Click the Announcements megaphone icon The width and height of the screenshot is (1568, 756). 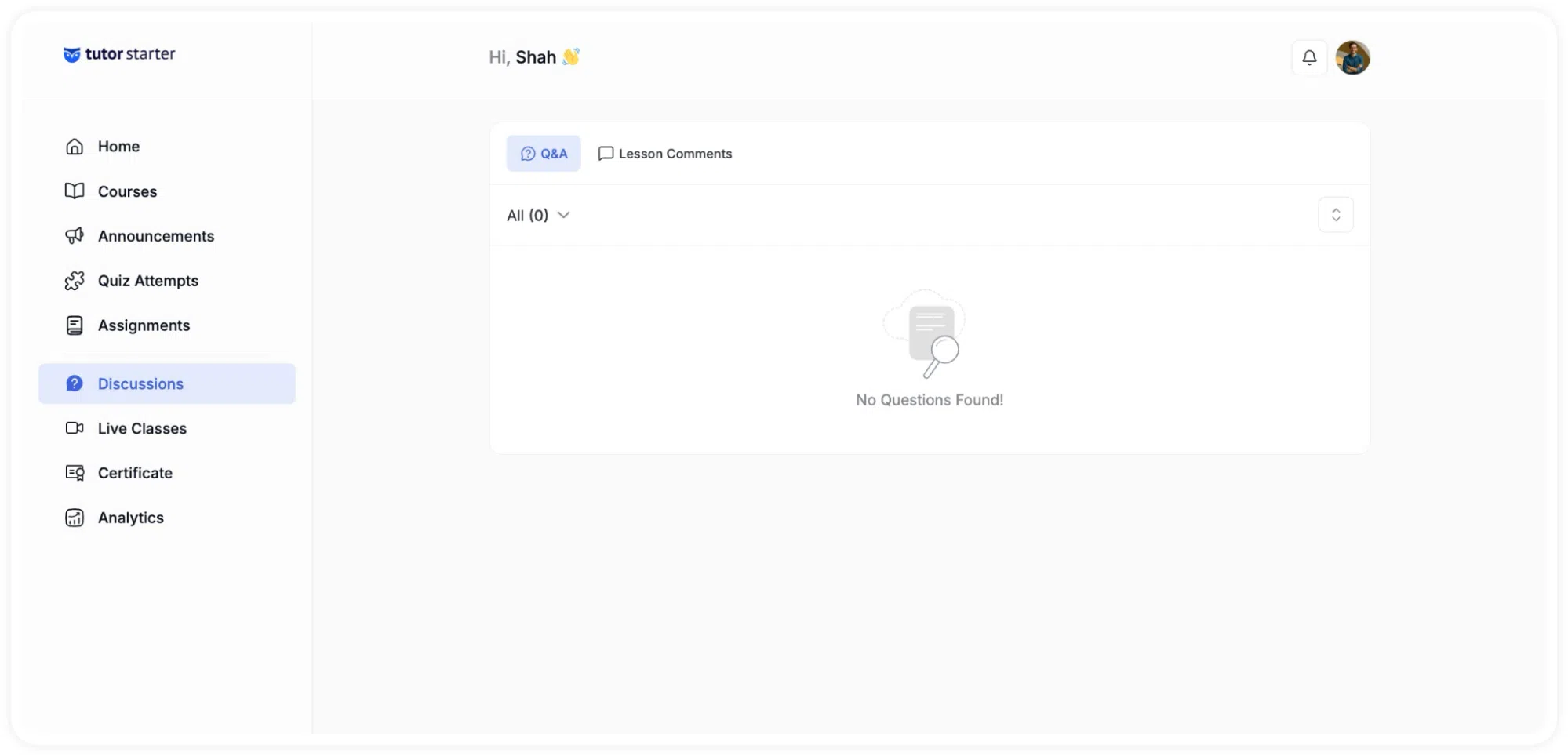click(75, 236)
